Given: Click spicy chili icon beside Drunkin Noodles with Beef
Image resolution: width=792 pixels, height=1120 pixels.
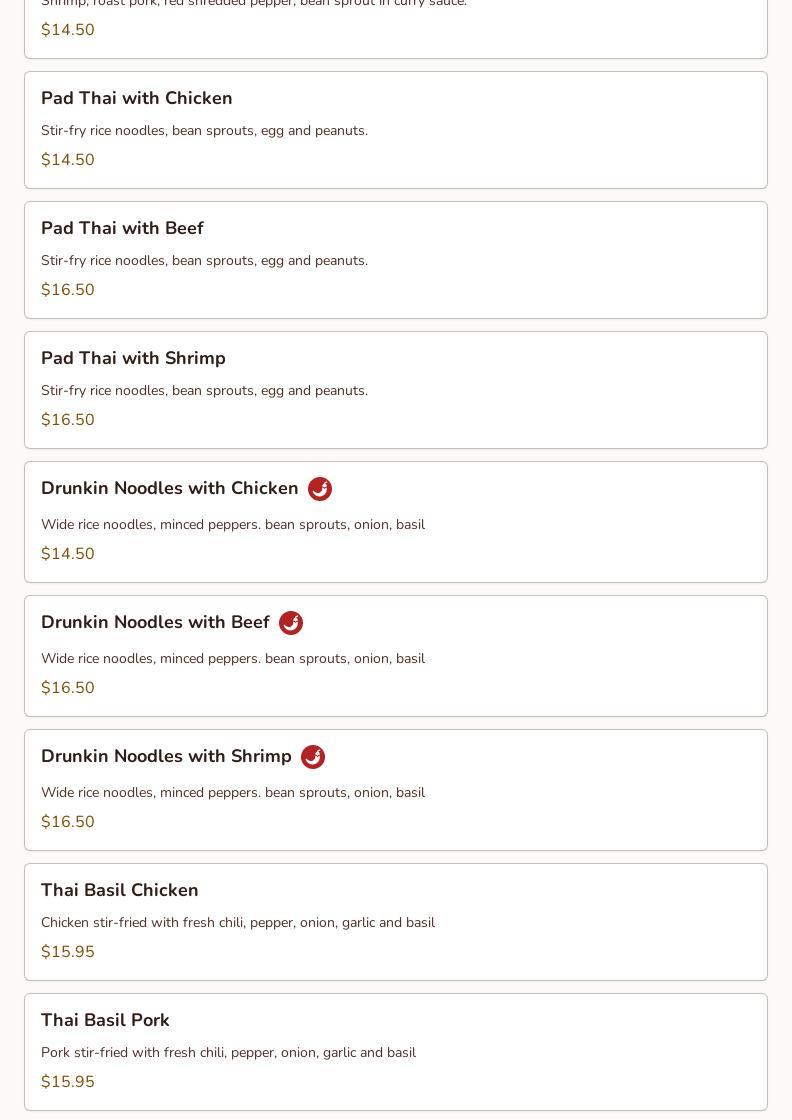Looking at the screenshot, I should 291,623.
